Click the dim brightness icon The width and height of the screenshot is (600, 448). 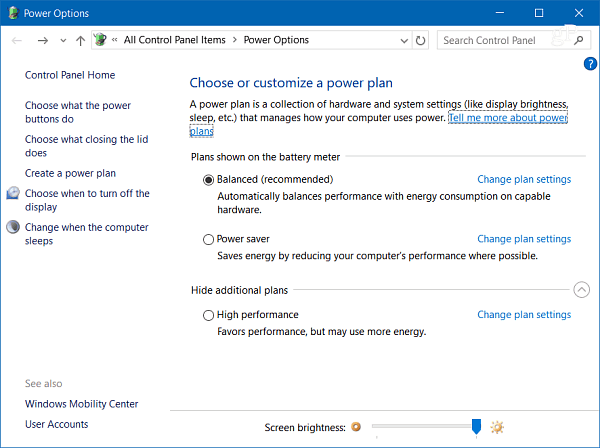tap(356, 427)
